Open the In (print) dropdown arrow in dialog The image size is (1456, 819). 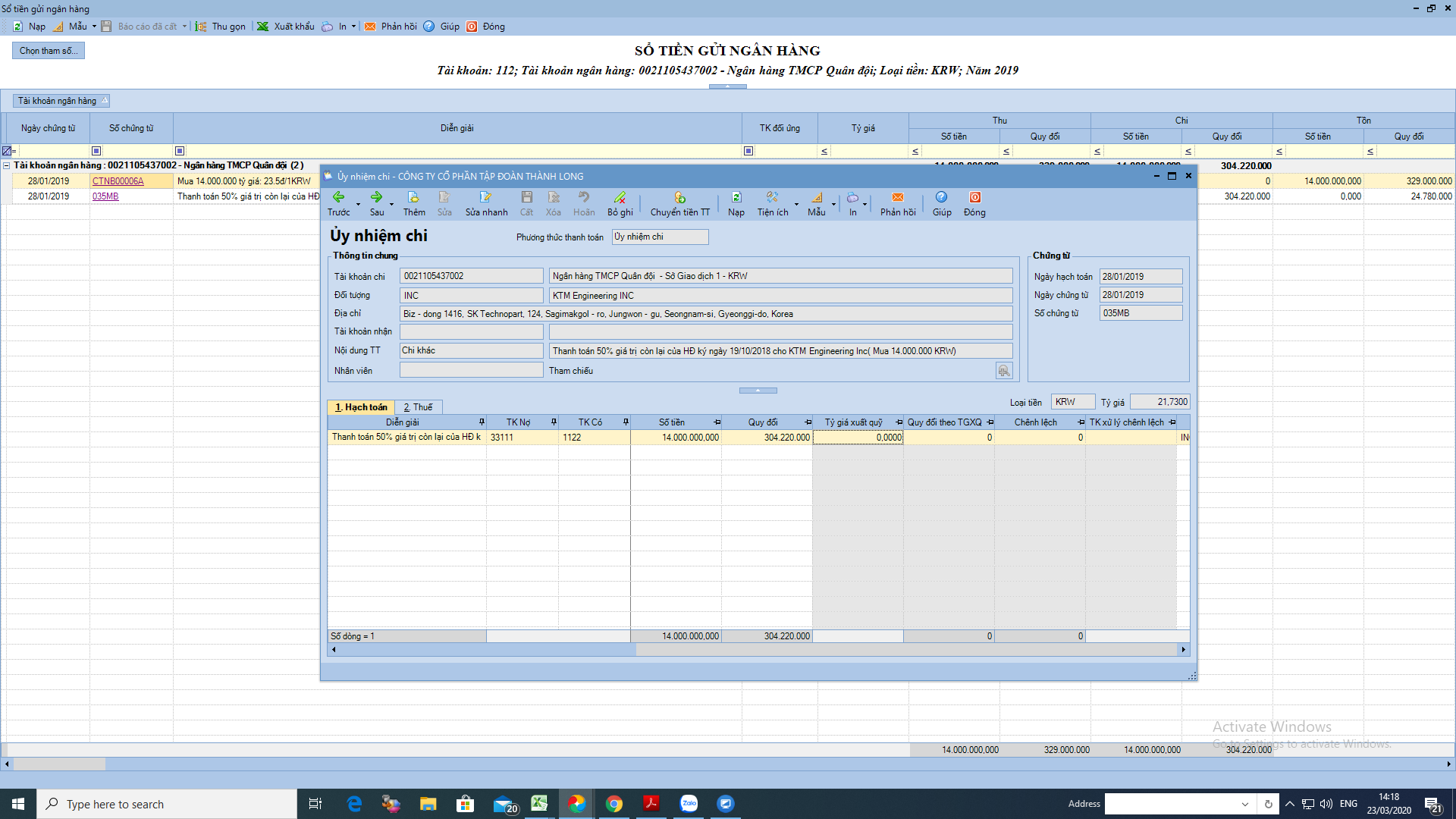(x=864, y=204)
